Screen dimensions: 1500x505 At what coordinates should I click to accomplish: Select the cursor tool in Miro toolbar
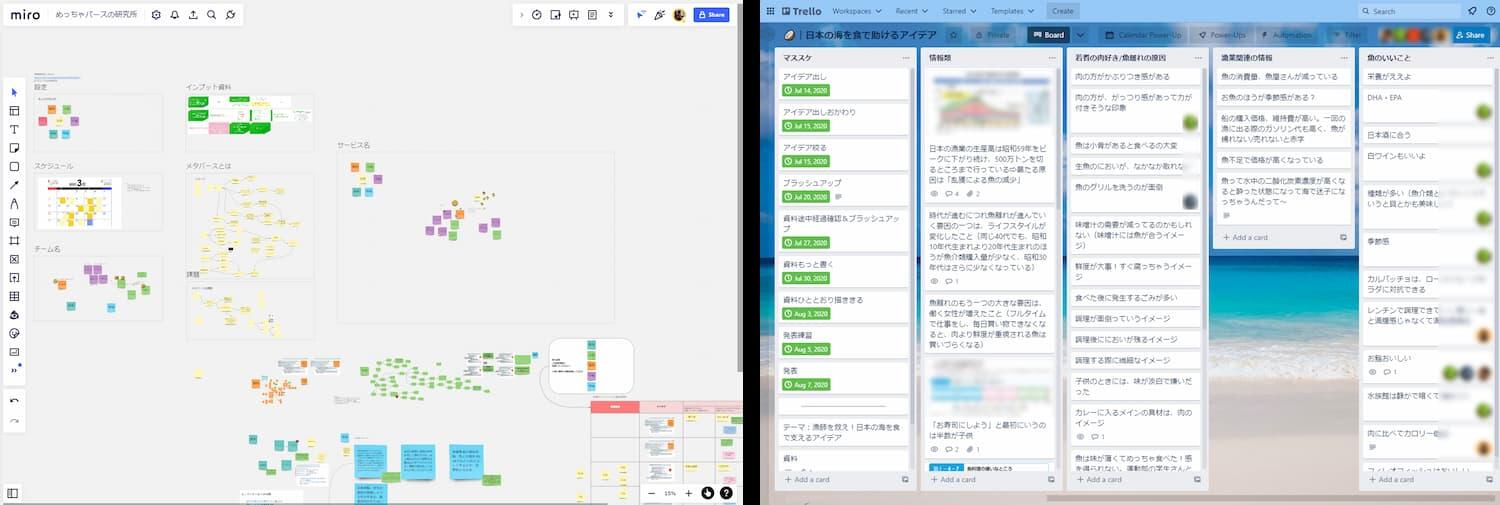14,92
